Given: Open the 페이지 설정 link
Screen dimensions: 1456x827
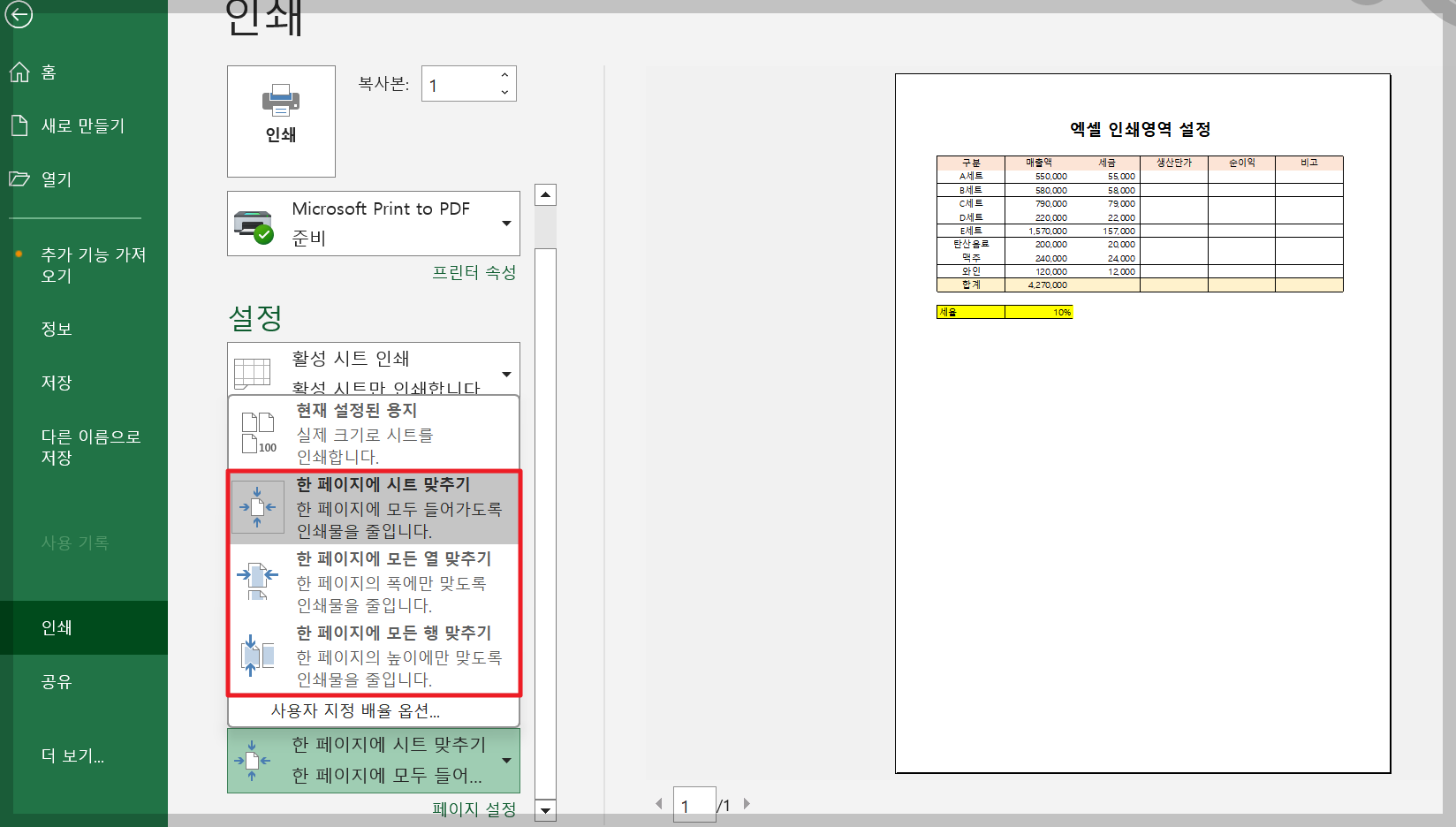Looking at the screenshot, I should (x=474, y=808).
